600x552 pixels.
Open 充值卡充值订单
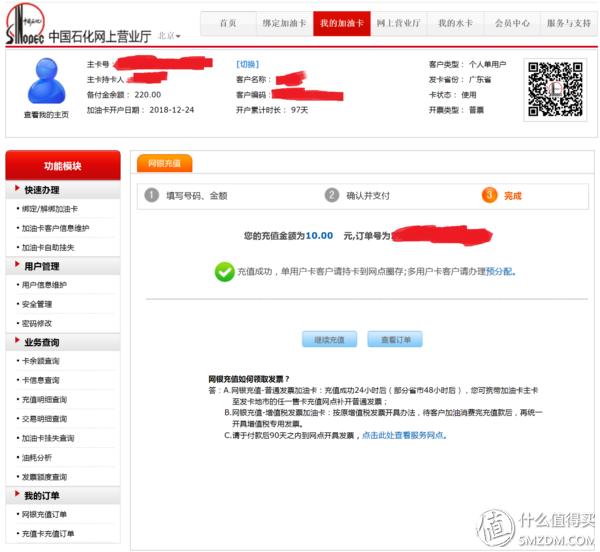[x=48, y=534]
